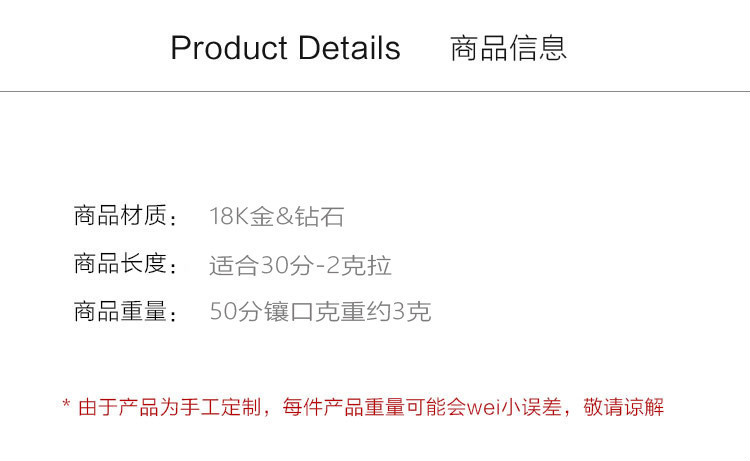Click the 商品长度 label

(x=120, y=264)
